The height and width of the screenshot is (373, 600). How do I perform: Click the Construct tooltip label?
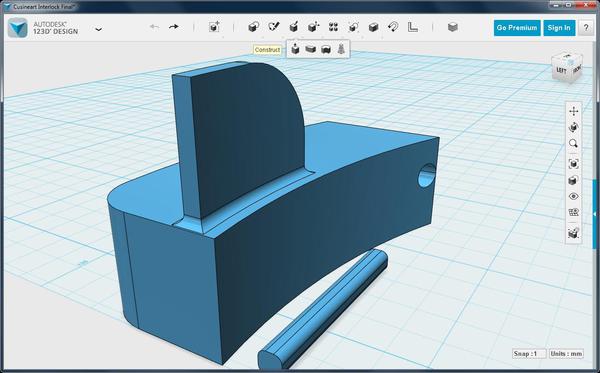point(267,50)
